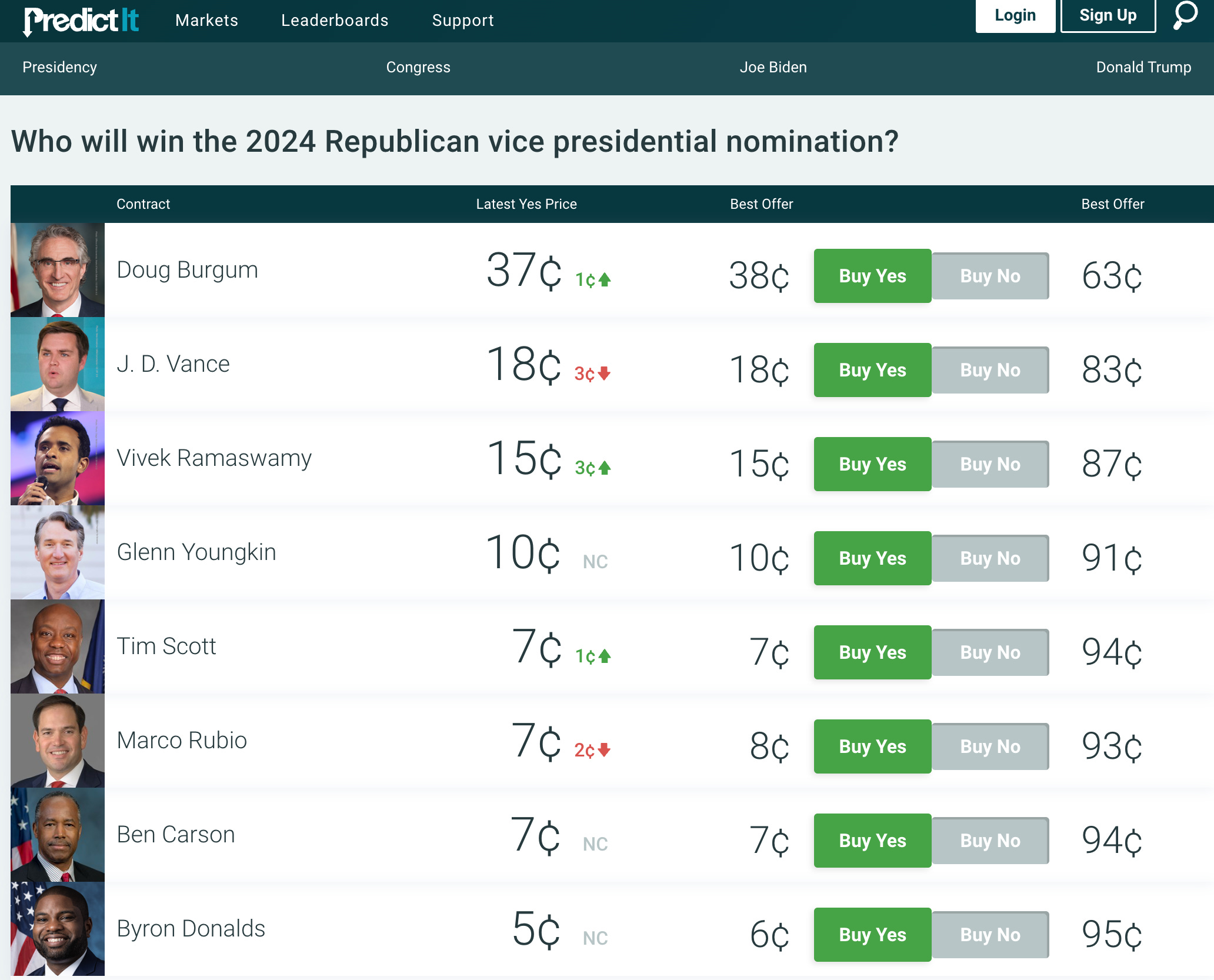Image resolution: width=1214 pixels, height=980 pixels.
Task: Select the Donald Trump category tab
Action: click(1143, 67)
